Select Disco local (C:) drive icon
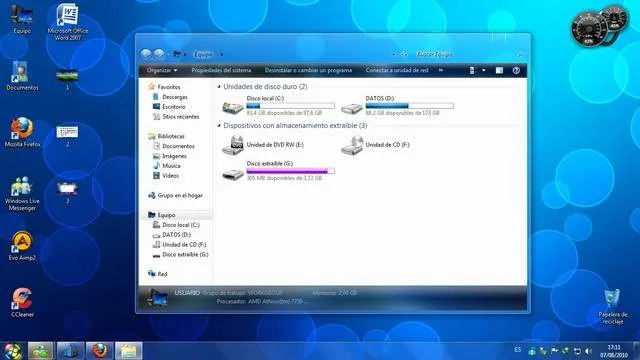The image size is (640, 360). point(233,107)
